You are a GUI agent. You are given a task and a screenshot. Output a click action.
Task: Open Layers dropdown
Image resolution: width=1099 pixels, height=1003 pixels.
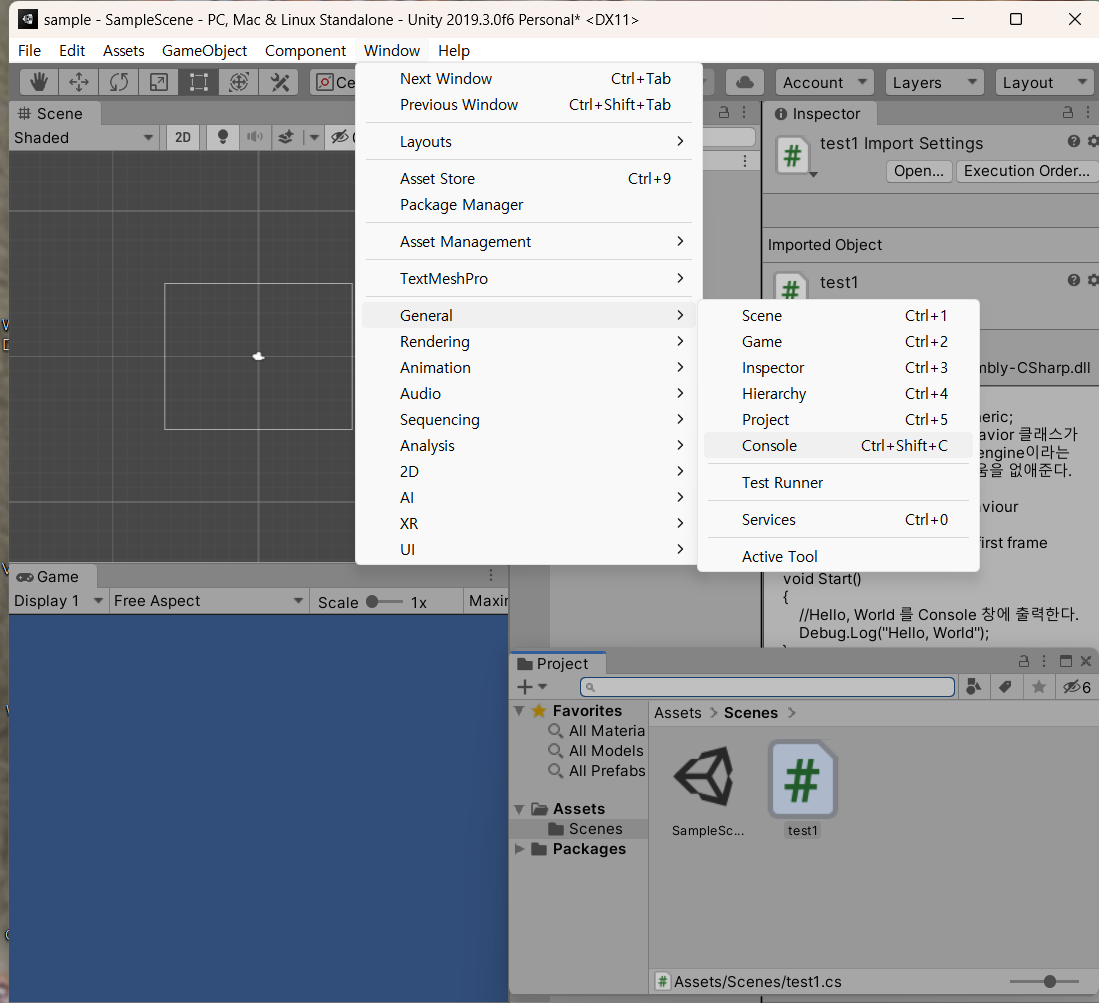tap(934, 82)
